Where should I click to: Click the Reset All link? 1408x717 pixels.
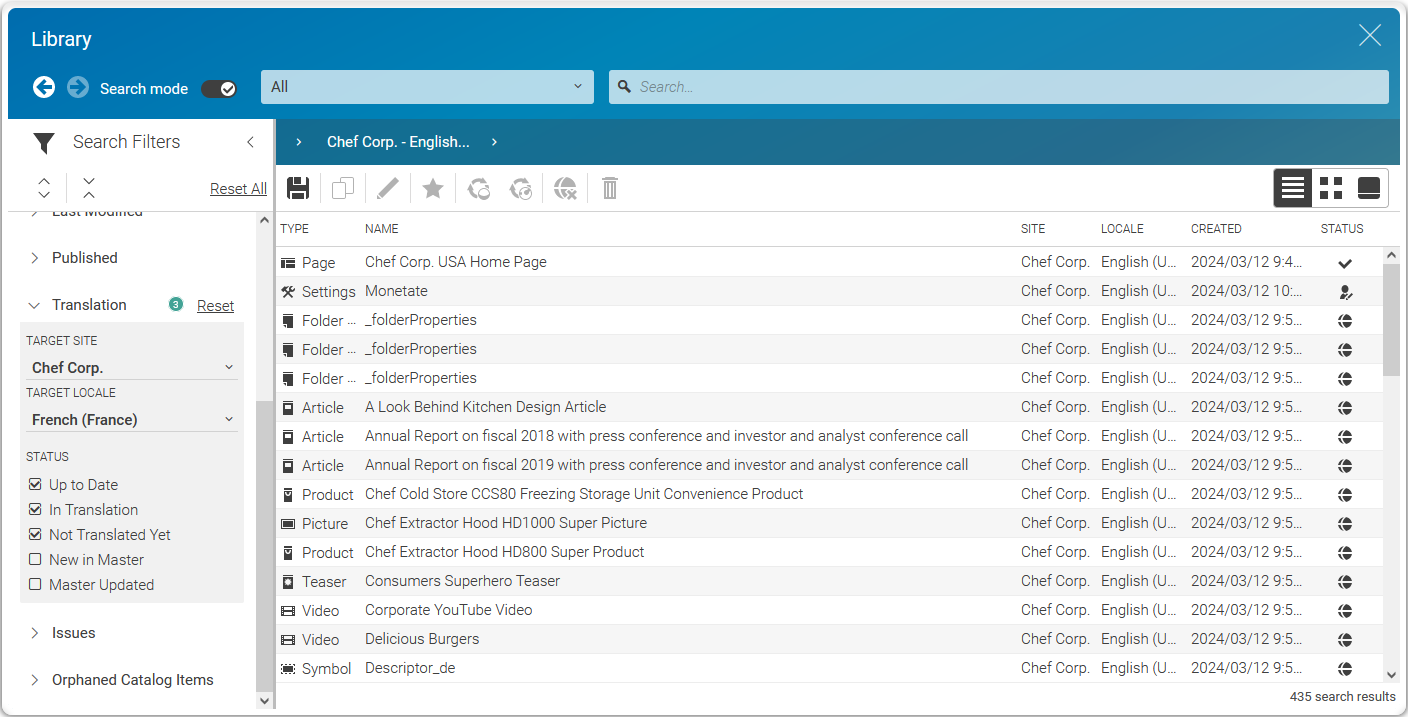238,189
